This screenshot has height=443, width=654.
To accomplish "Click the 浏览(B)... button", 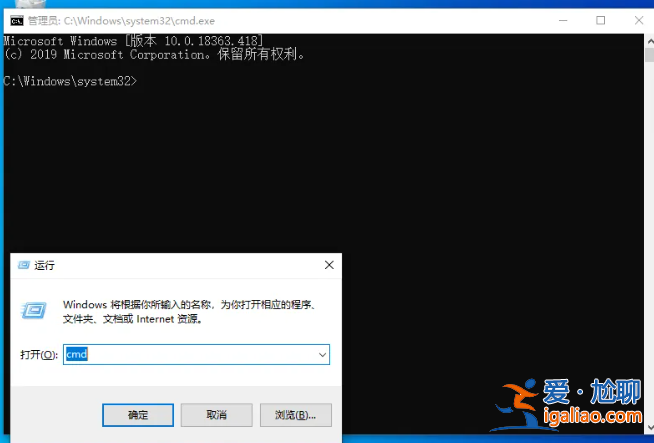I will [x=296, y=415].
